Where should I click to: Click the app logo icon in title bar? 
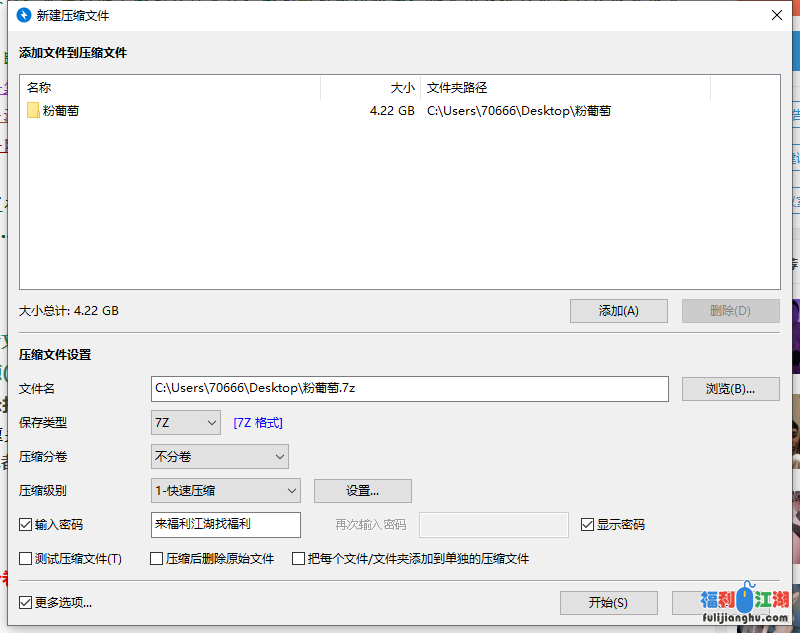(24, 15)
